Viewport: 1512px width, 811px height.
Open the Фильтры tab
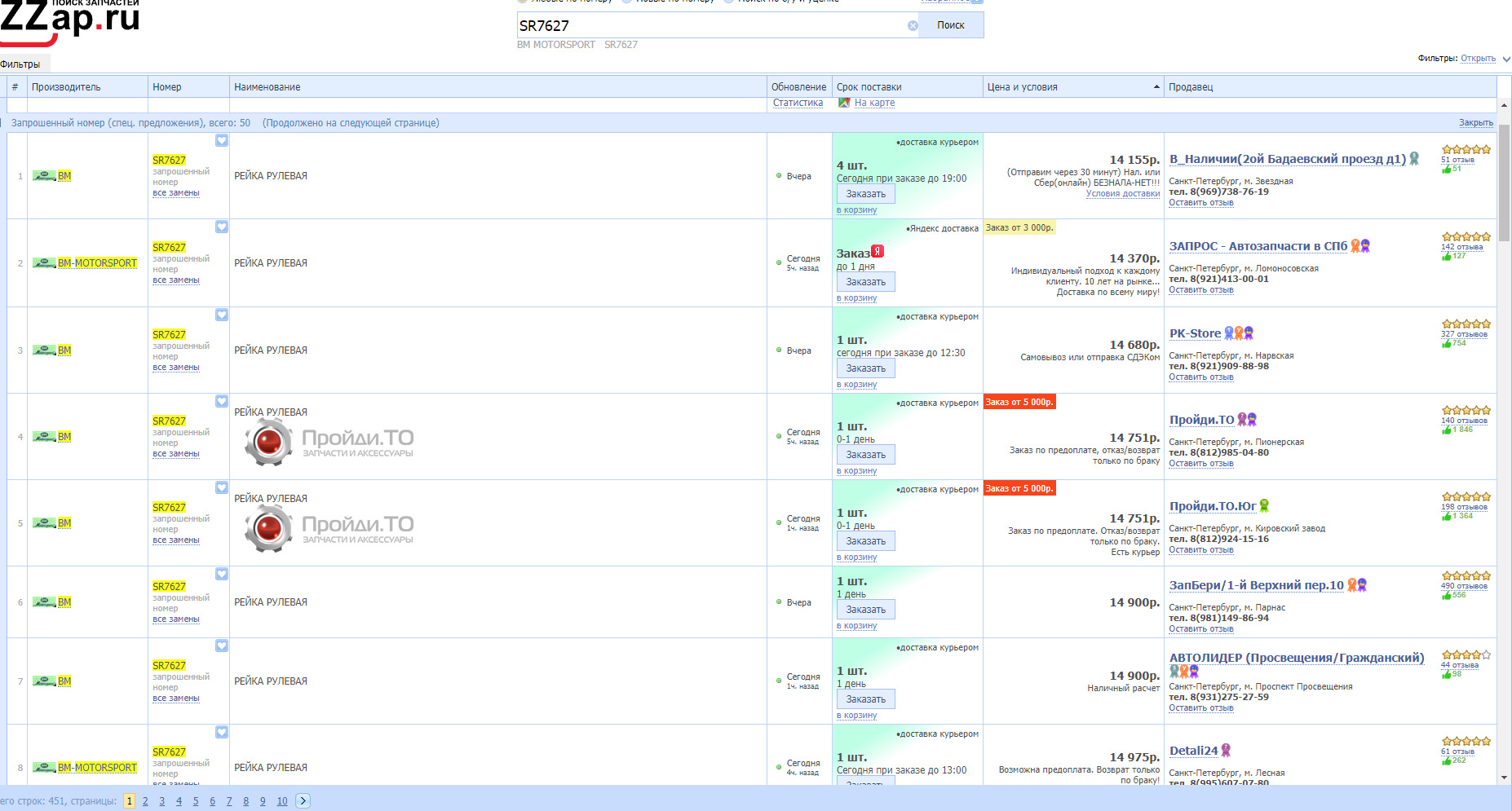pyautogui.click(x=21, y=64)
